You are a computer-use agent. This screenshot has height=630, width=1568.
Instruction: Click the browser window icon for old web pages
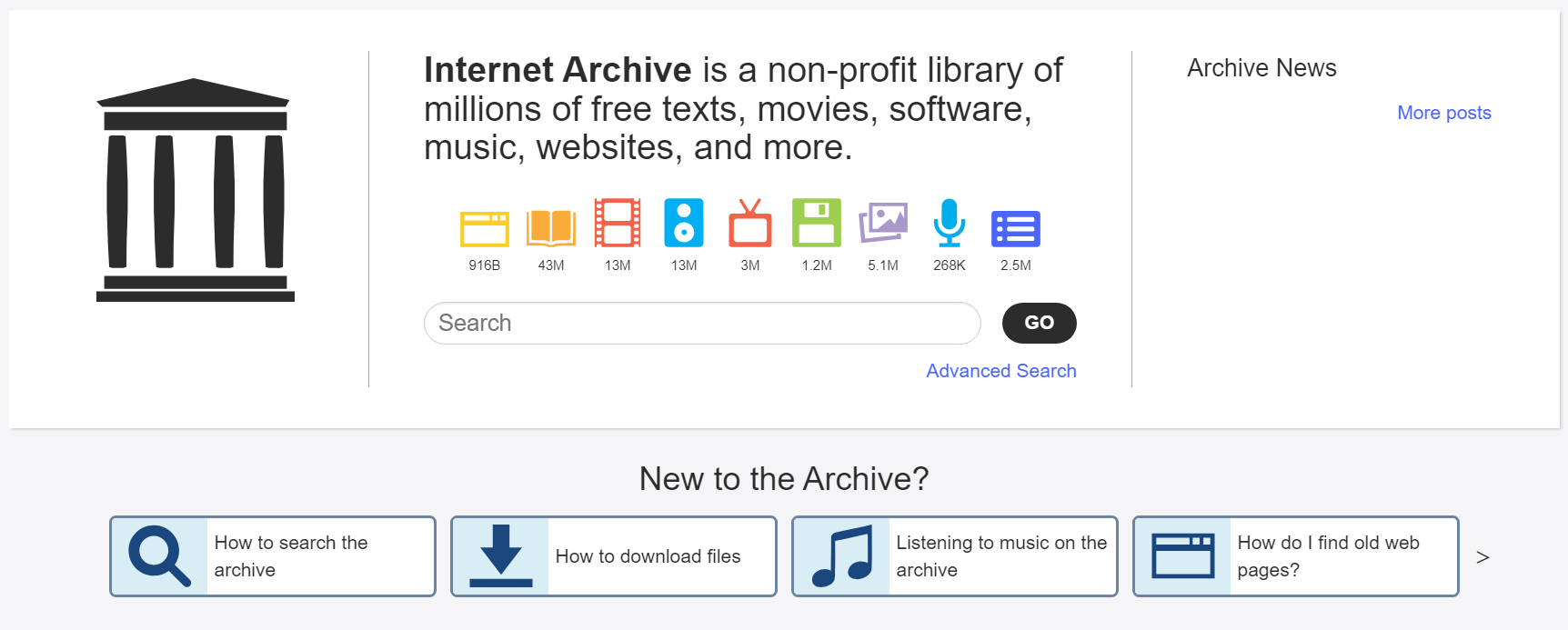(1182, 555)
